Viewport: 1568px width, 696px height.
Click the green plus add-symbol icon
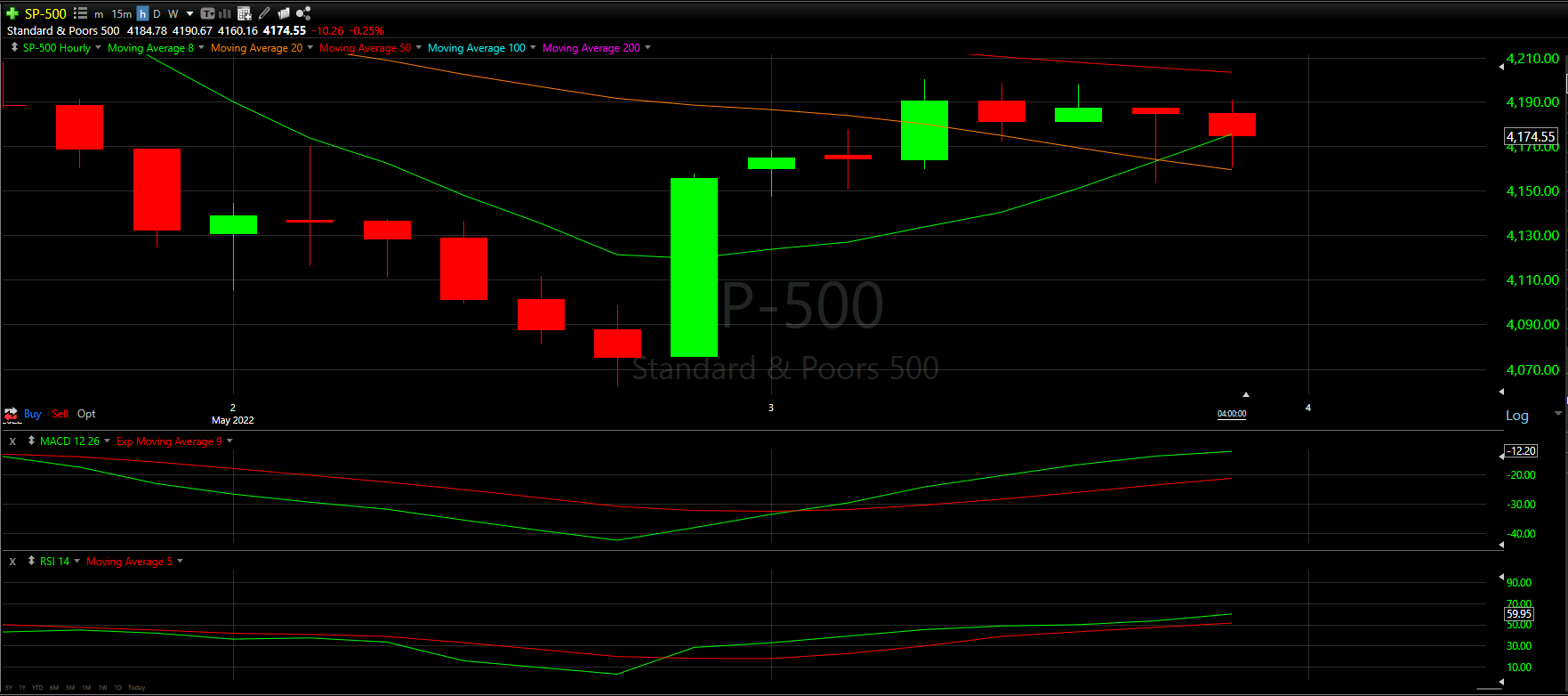[x=12, y=13]
